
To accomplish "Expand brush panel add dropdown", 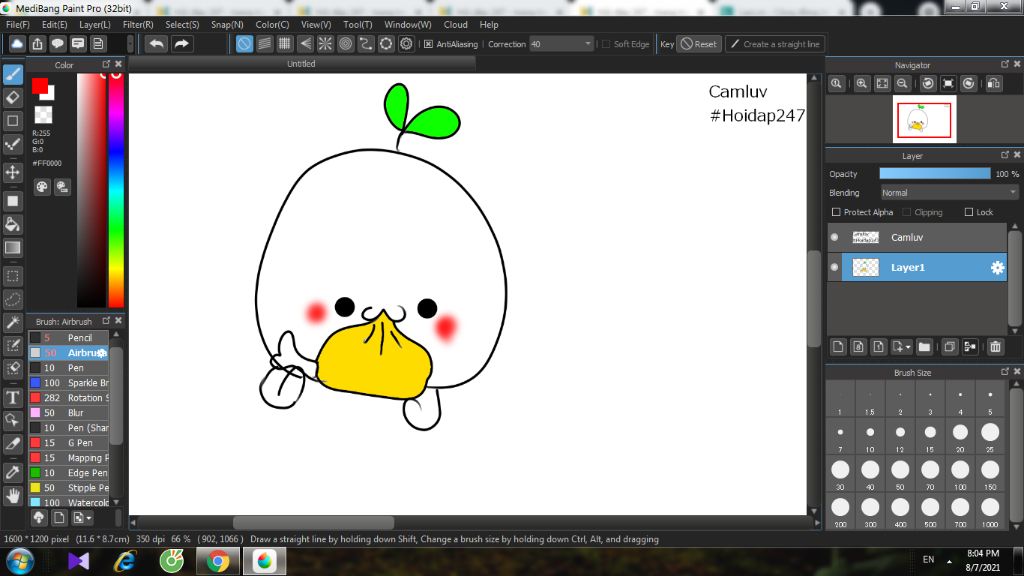I will (89, 518).
